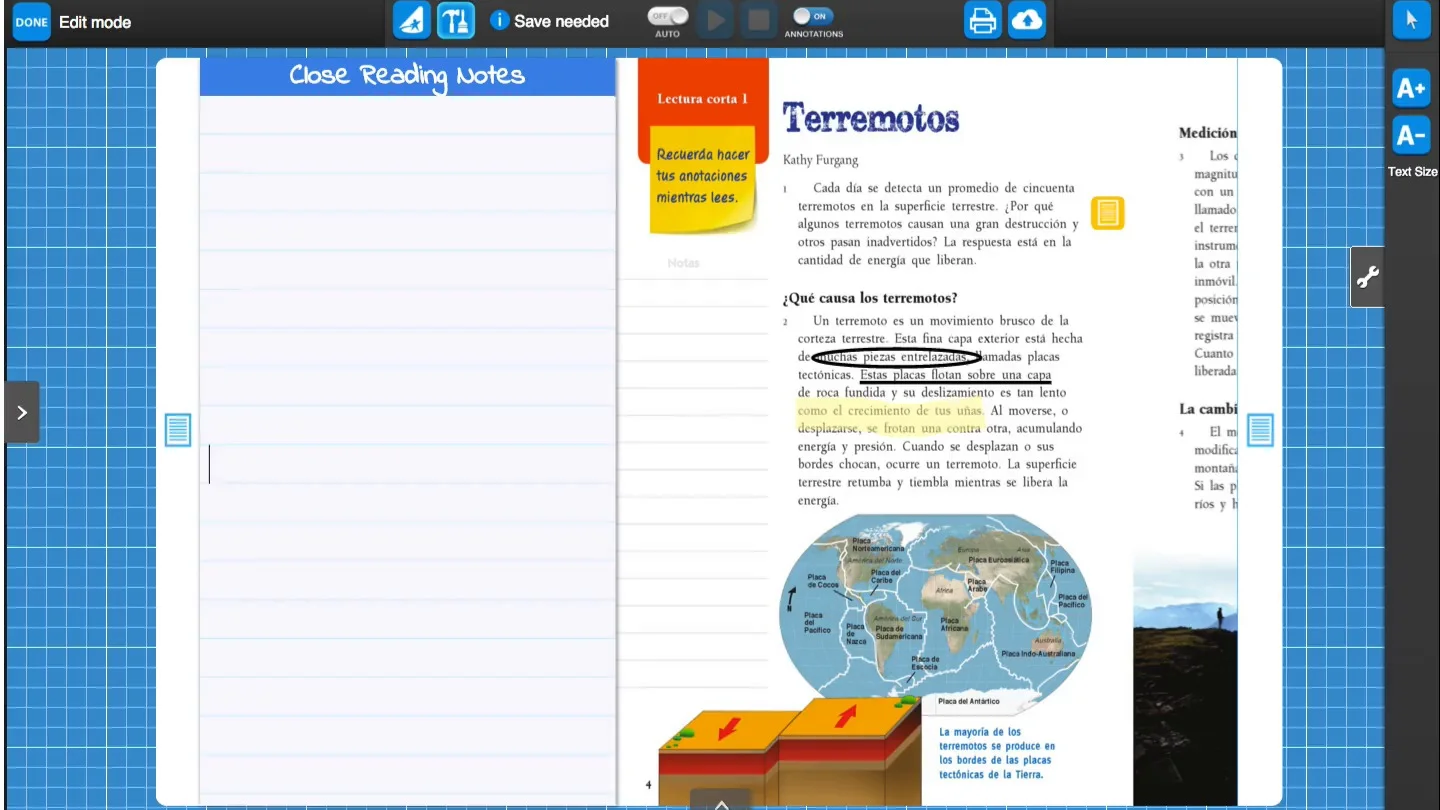Click the printer icon
Screen dimensions: 1440x810
pos(982,21)
